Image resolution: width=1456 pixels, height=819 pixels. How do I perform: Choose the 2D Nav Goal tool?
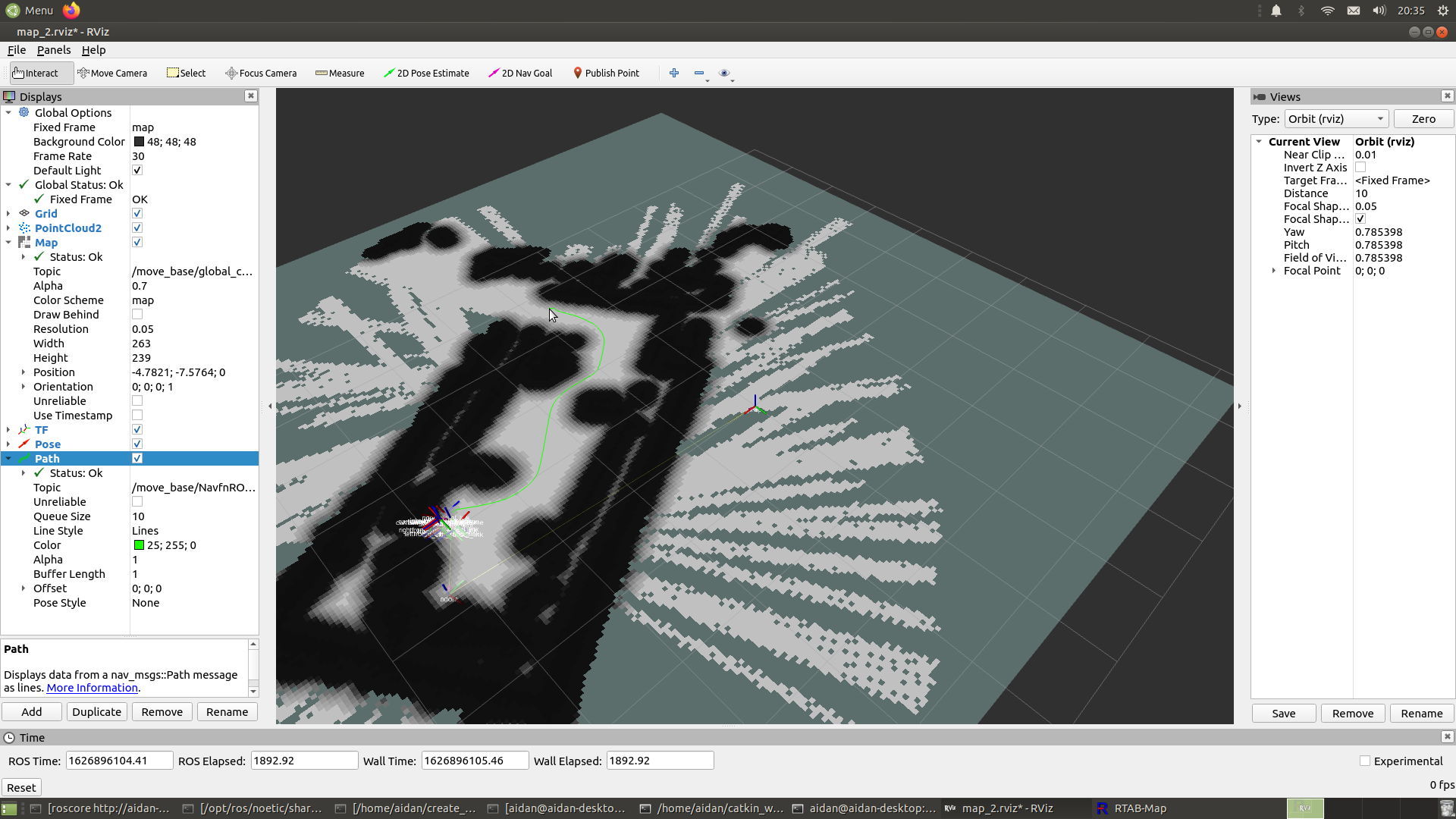(520, 73)
